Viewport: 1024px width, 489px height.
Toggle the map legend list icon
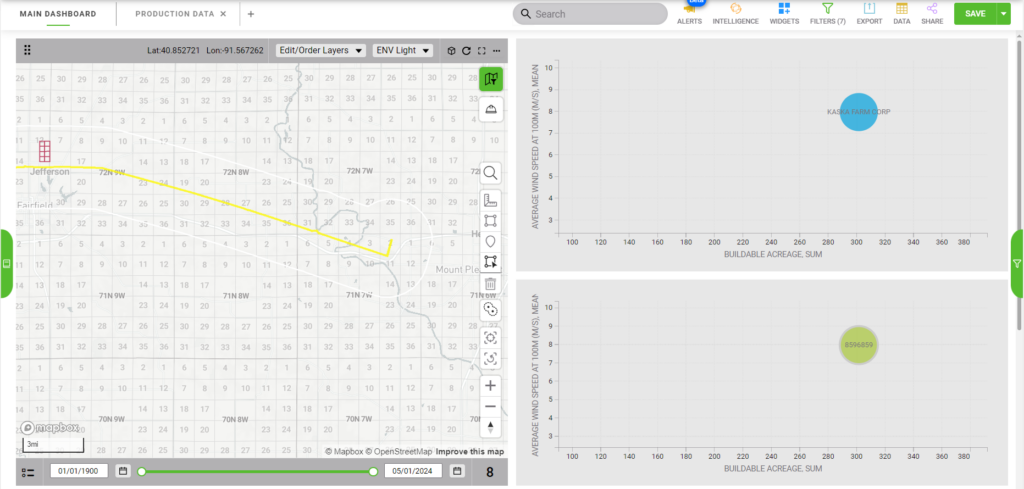pos(28,472)
